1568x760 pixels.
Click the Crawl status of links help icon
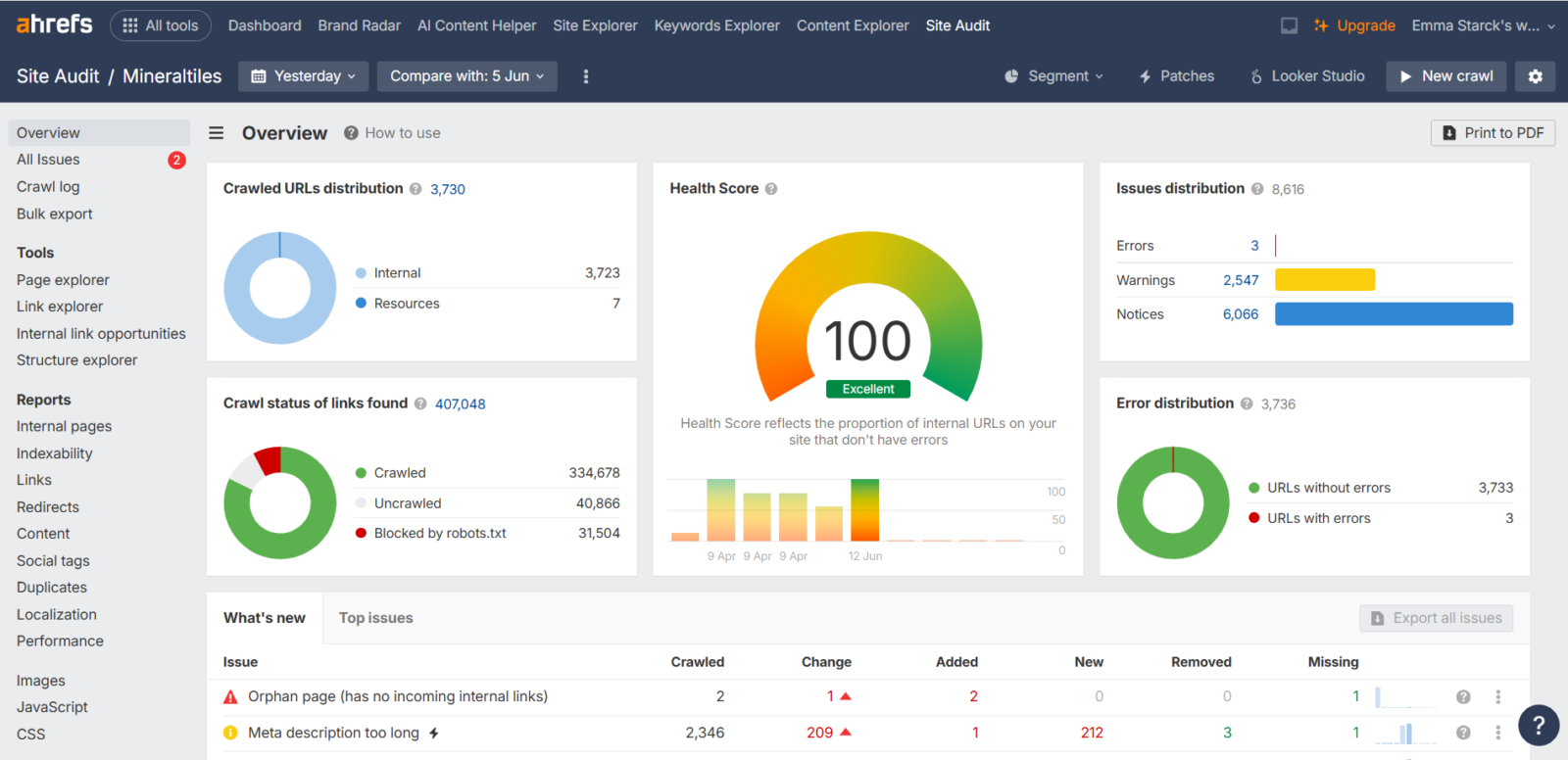tap(420, 404)
